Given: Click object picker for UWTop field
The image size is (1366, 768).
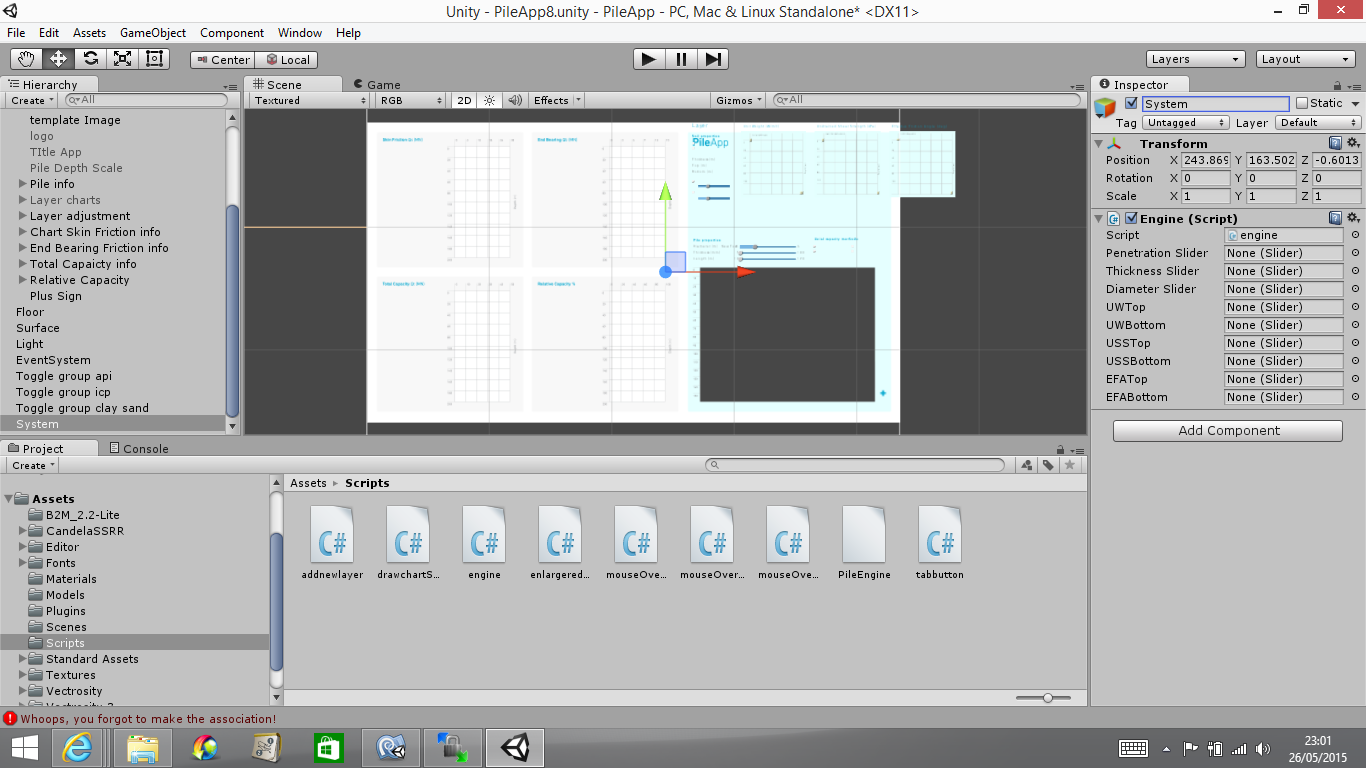Looking at the screenshot, I should [1355, 307].
